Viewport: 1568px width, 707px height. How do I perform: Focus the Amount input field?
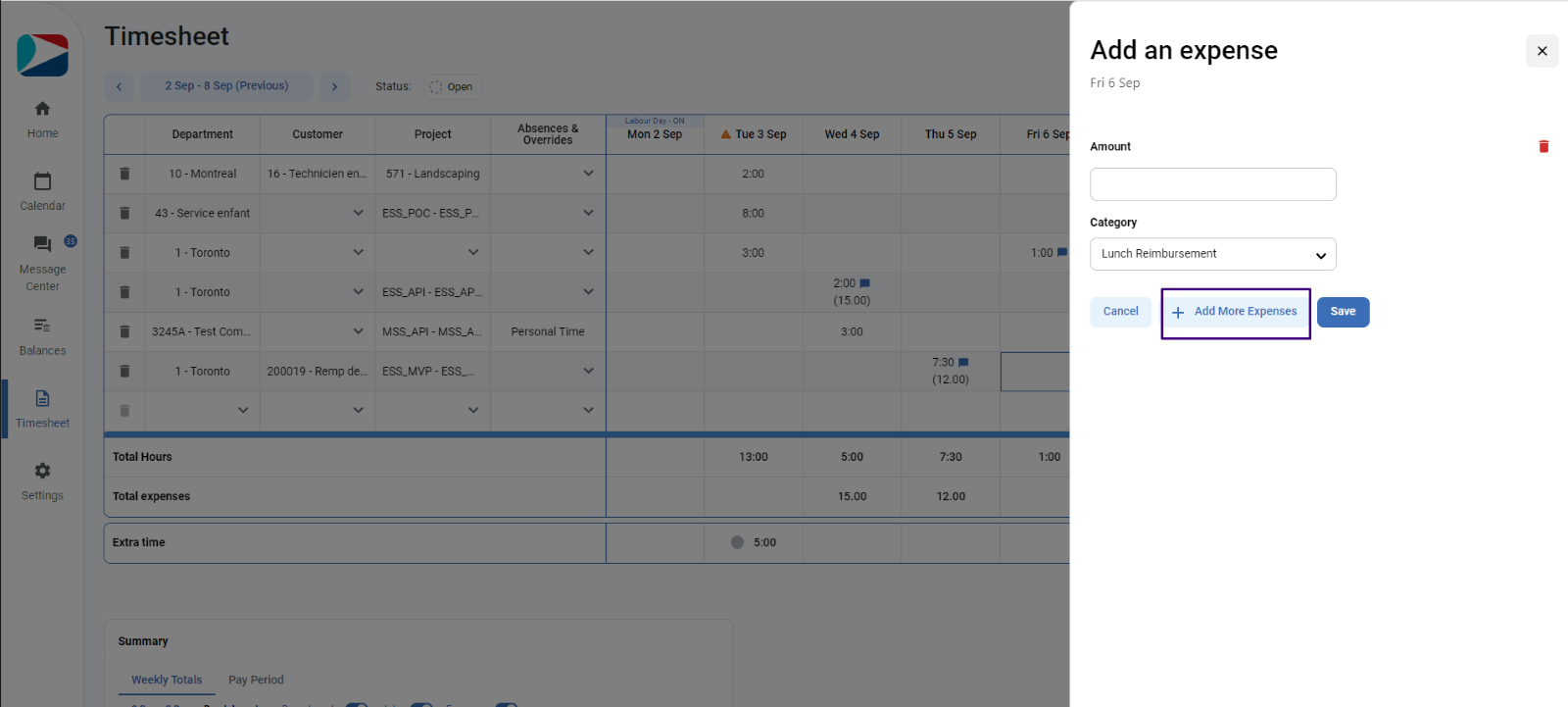pyautogui.click(x=1212, y=184)
